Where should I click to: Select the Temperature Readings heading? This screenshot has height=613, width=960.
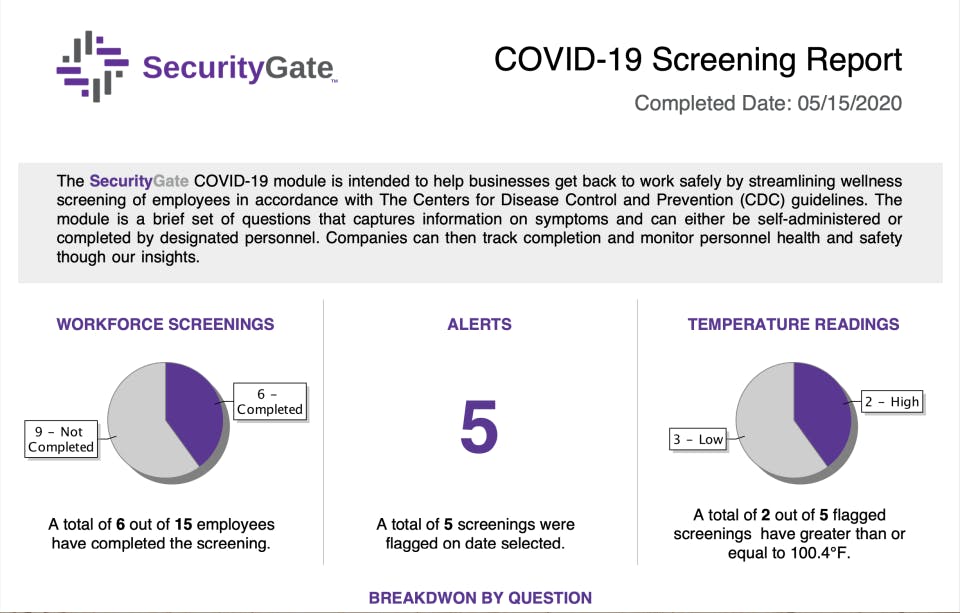[x=793, y=324]
